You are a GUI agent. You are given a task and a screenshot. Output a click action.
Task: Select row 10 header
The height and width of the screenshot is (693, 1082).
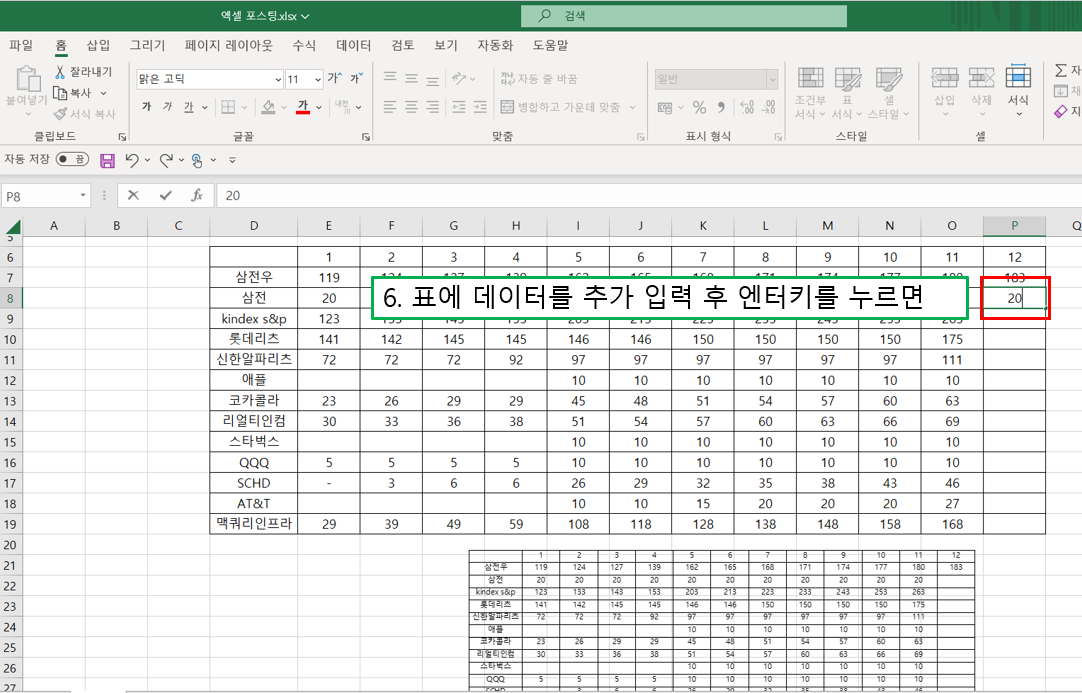pos(10,340)
